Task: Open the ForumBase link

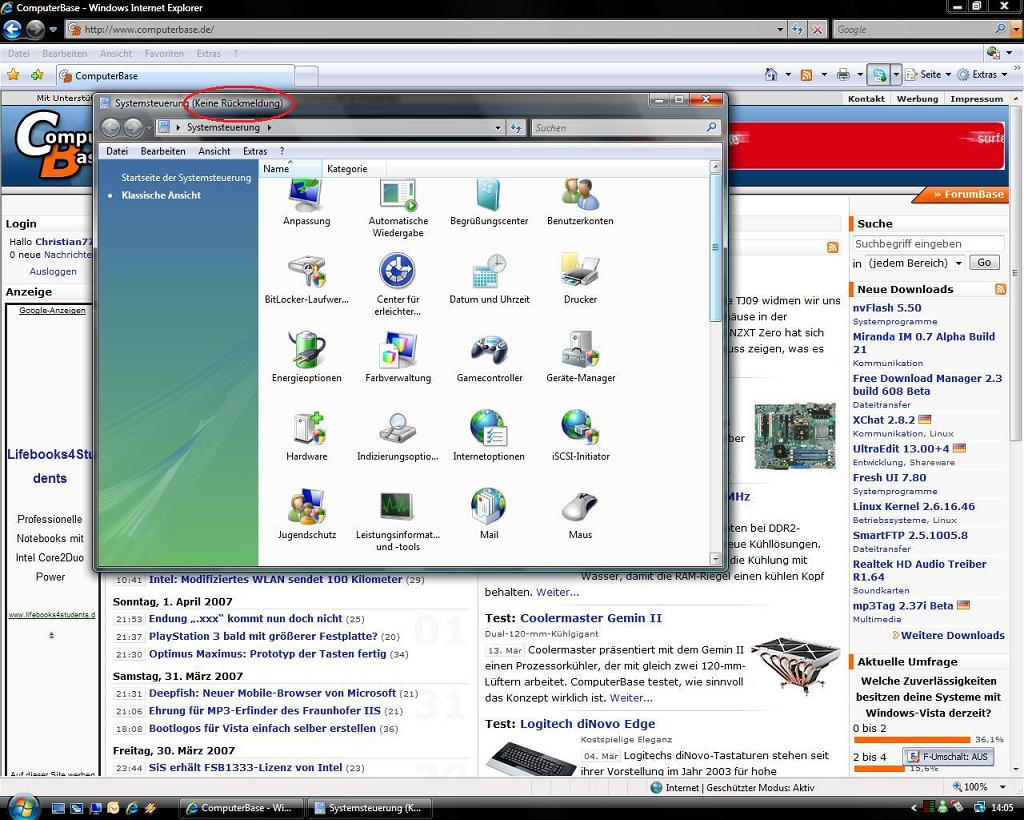Action: point(968,194)
